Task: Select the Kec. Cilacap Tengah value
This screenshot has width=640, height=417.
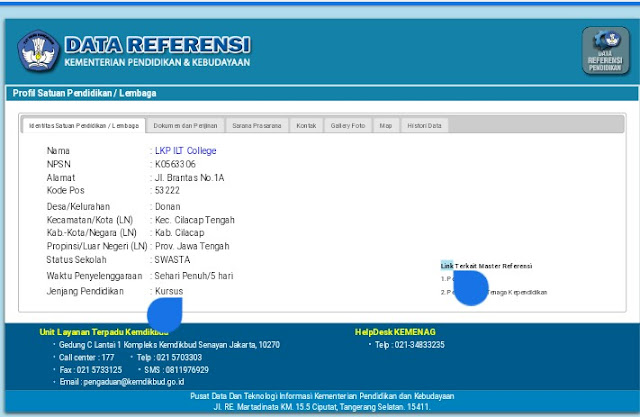Action: 195,220
